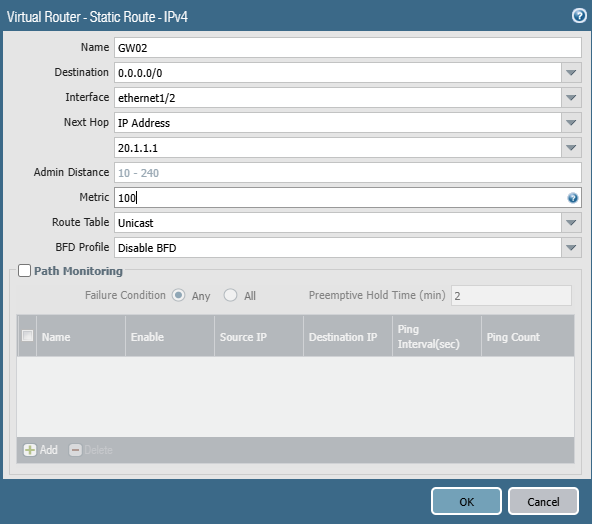Click into the Name field GW02

(348, 48)
